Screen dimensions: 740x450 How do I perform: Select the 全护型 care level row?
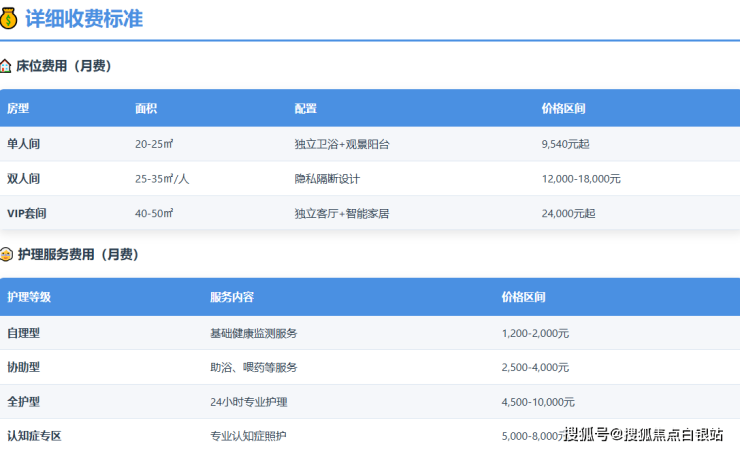23,402
